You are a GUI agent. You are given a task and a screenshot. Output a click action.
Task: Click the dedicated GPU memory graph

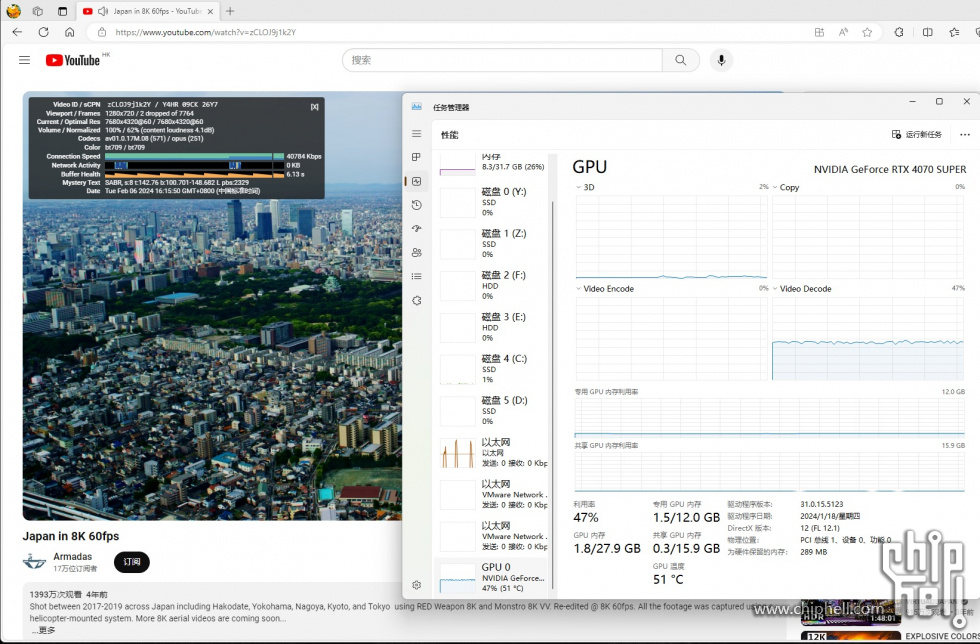[x=769, y=418]
